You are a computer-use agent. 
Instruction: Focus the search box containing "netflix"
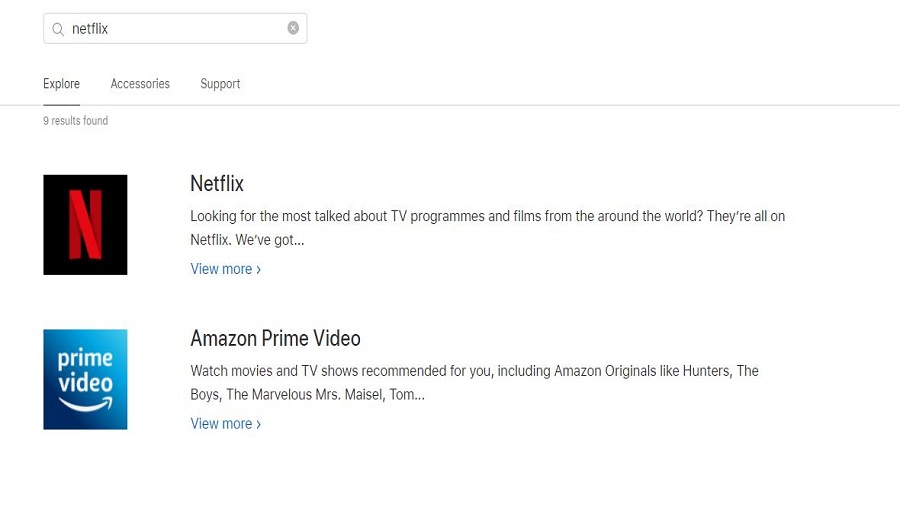click(175, 29)
